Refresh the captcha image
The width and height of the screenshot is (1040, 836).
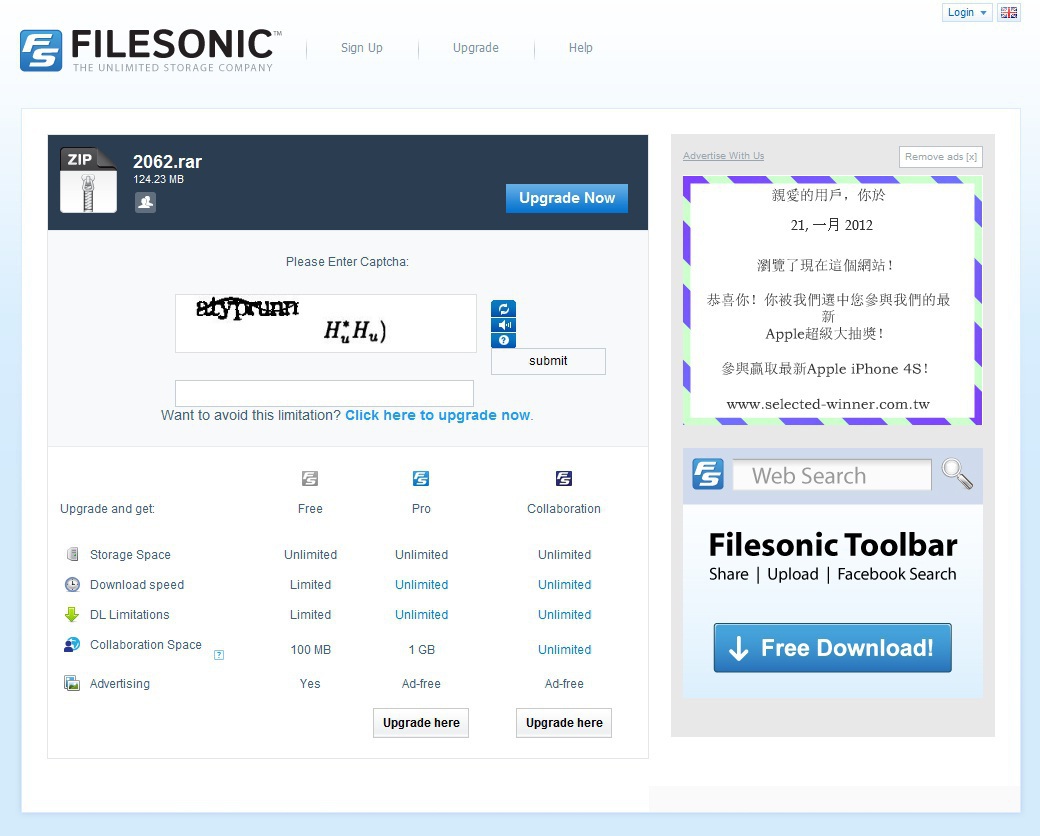(503, 309)
